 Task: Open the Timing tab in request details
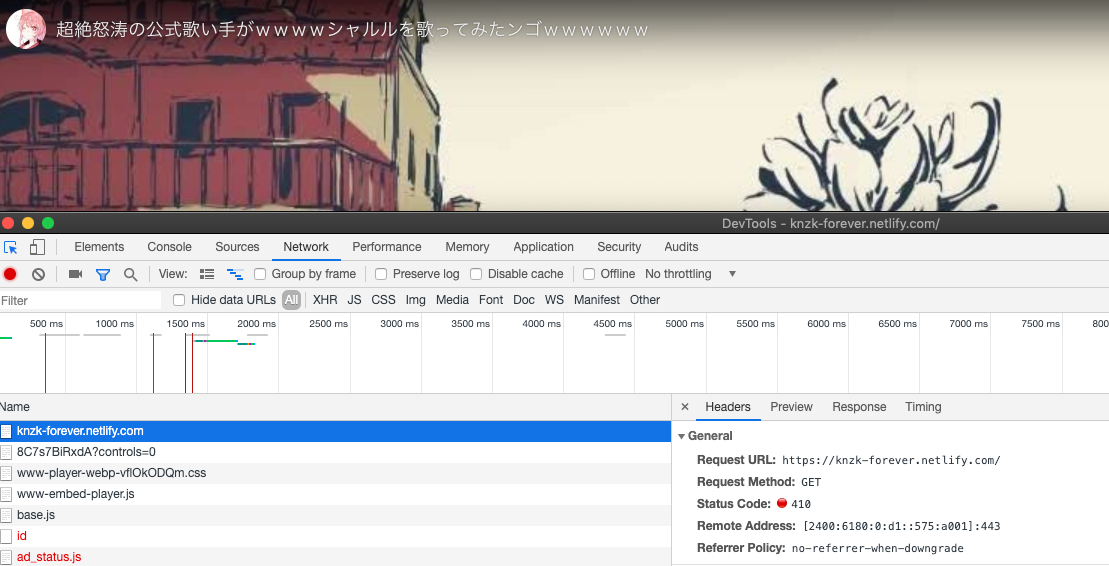[x=922, y=407]
